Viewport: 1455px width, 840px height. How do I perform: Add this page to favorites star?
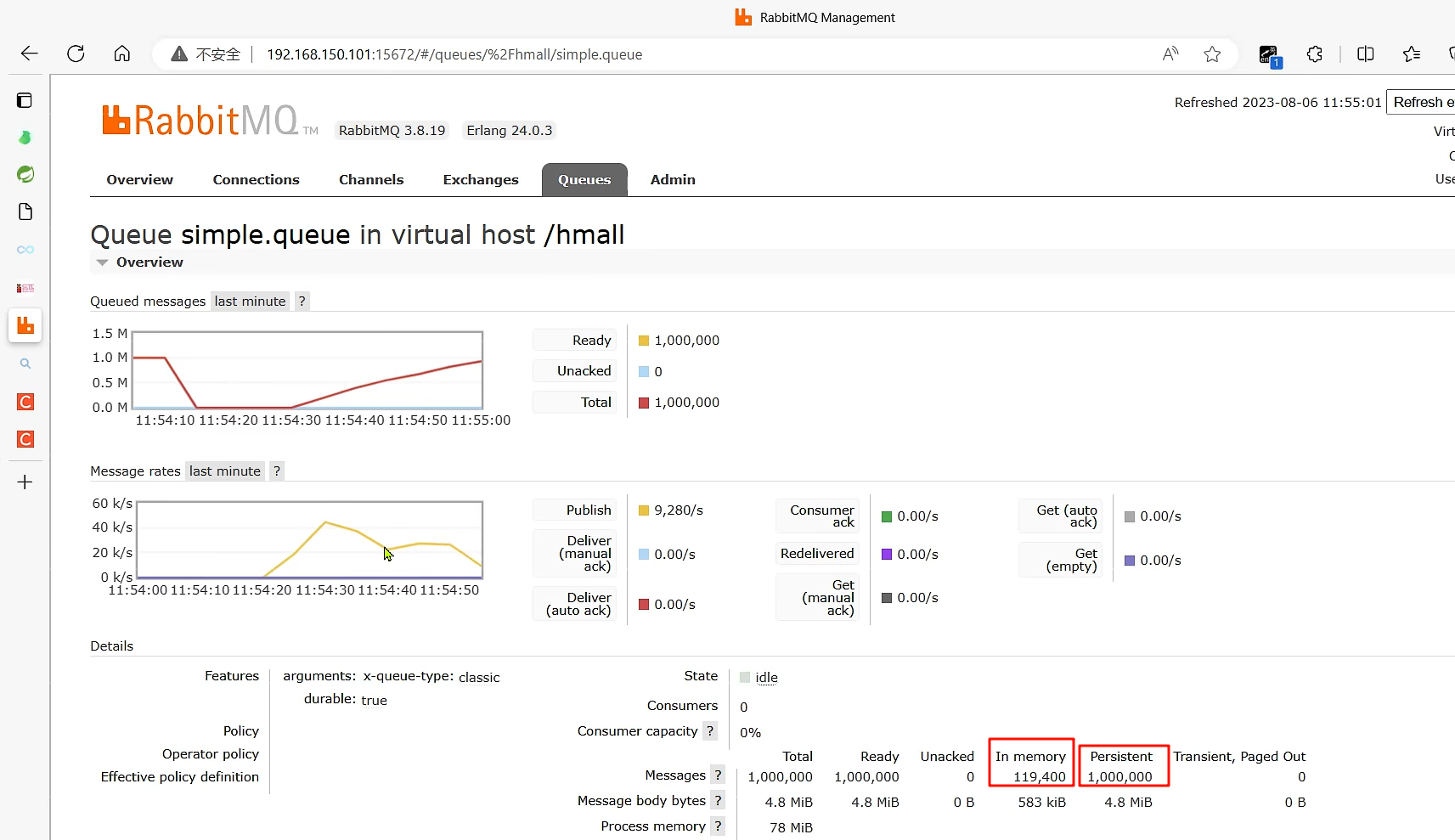point(1212,54)
